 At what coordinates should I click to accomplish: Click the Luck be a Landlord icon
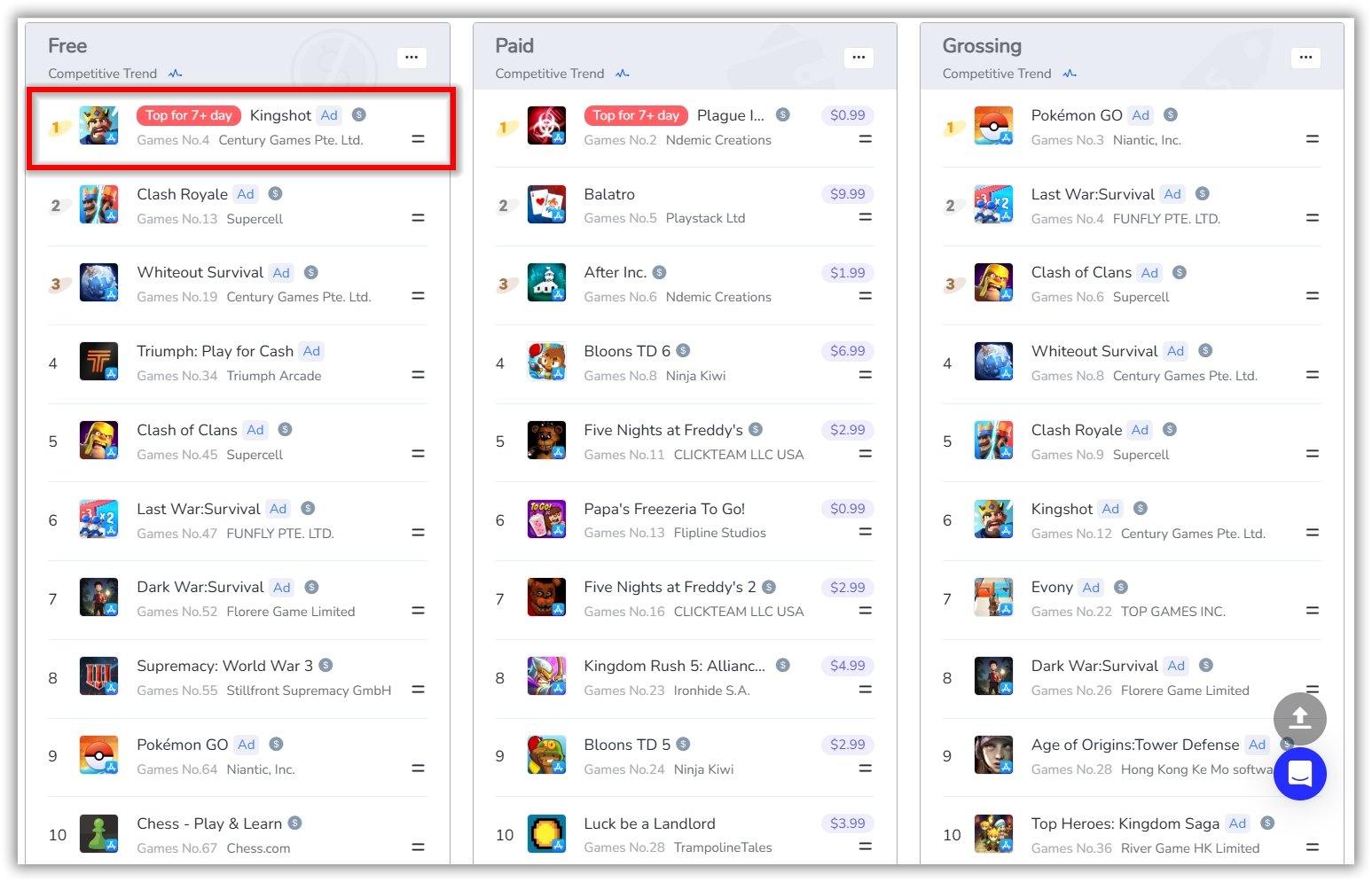point(546,834)
